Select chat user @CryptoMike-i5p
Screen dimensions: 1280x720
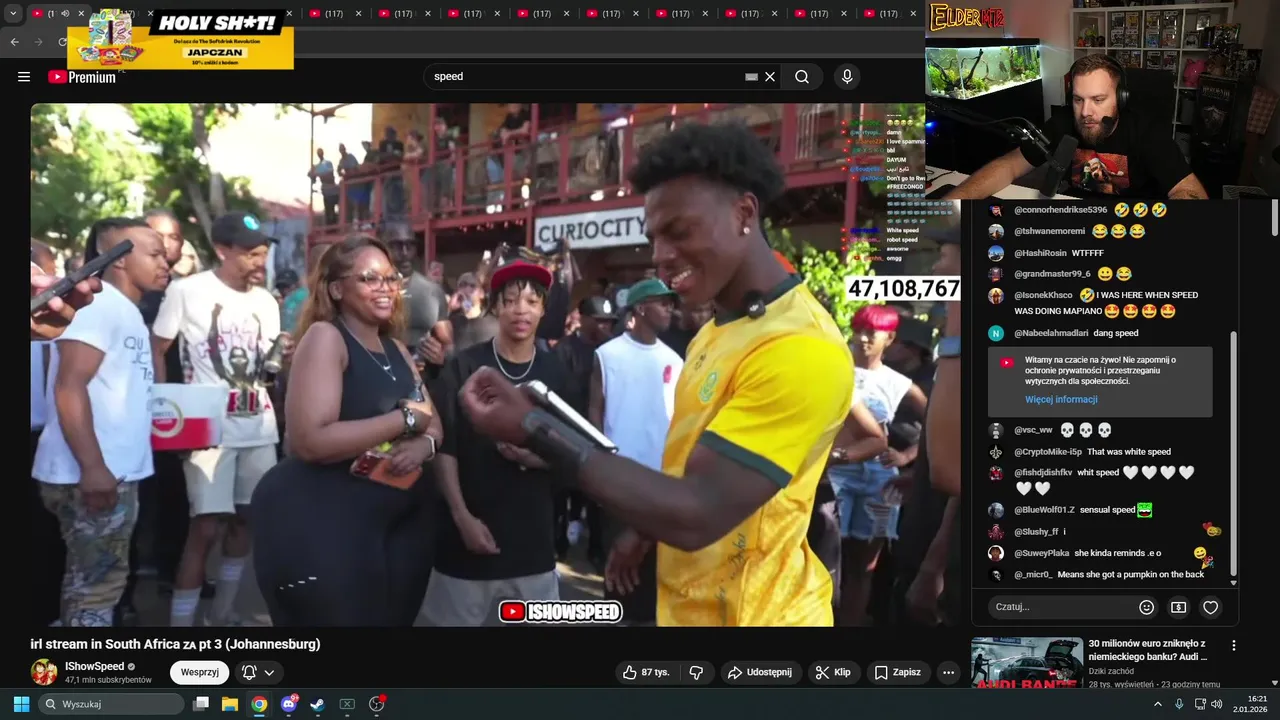click(1048, 452)
